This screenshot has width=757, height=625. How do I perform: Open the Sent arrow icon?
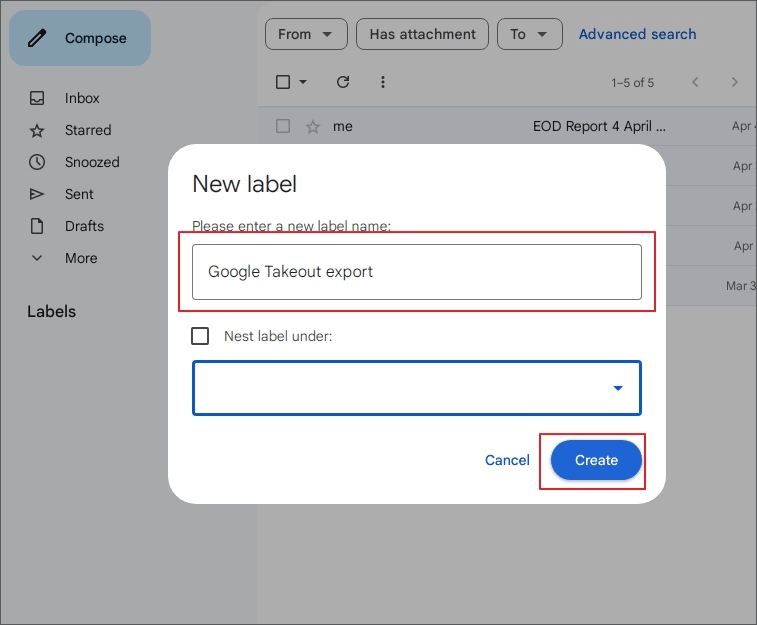37,194
